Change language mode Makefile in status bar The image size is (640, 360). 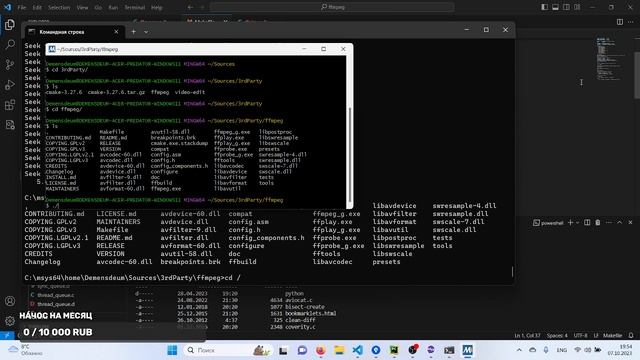[x=612, y=336]
